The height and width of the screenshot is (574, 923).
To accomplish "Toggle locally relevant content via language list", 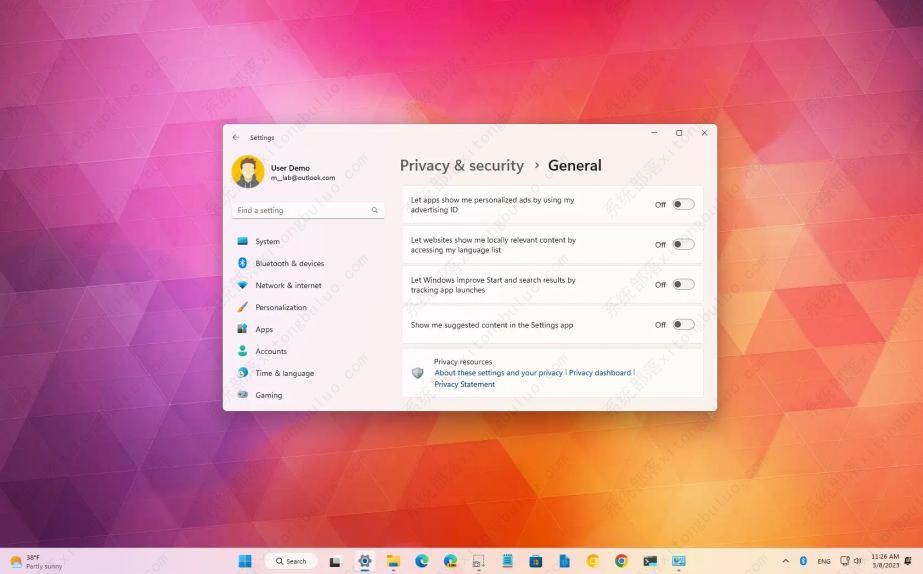I will click(683, 244).
